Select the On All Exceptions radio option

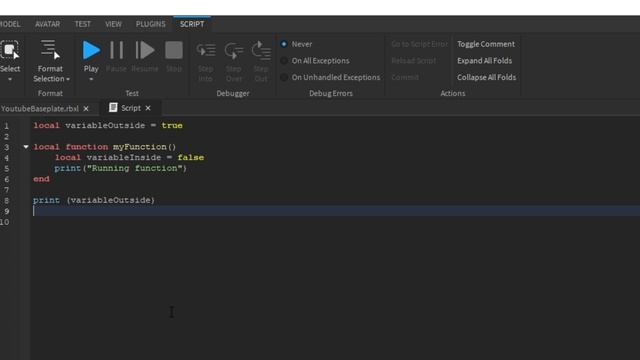point(284,61)
